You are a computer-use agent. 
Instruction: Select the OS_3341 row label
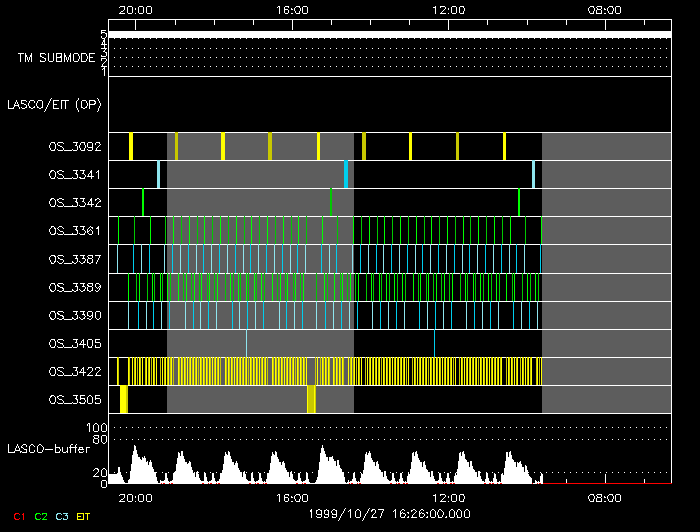pos(74,174)
